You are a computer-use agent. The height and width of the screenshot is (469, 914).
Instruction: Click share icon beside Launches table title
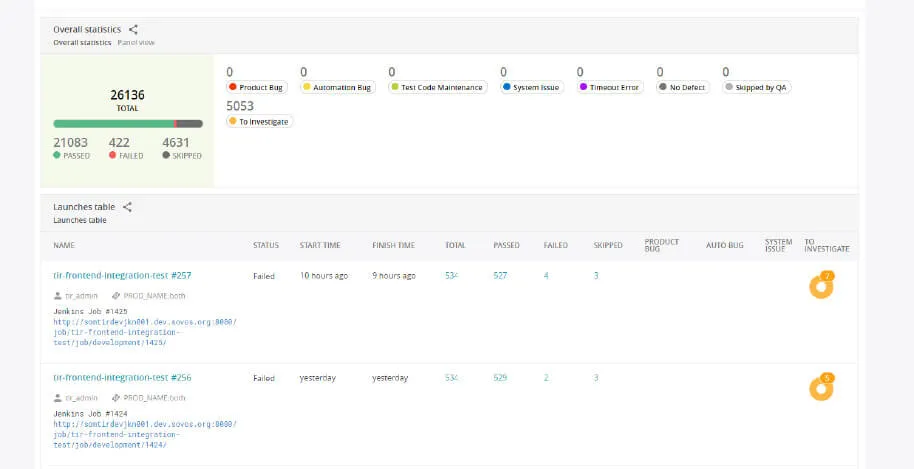click(127, 207)
